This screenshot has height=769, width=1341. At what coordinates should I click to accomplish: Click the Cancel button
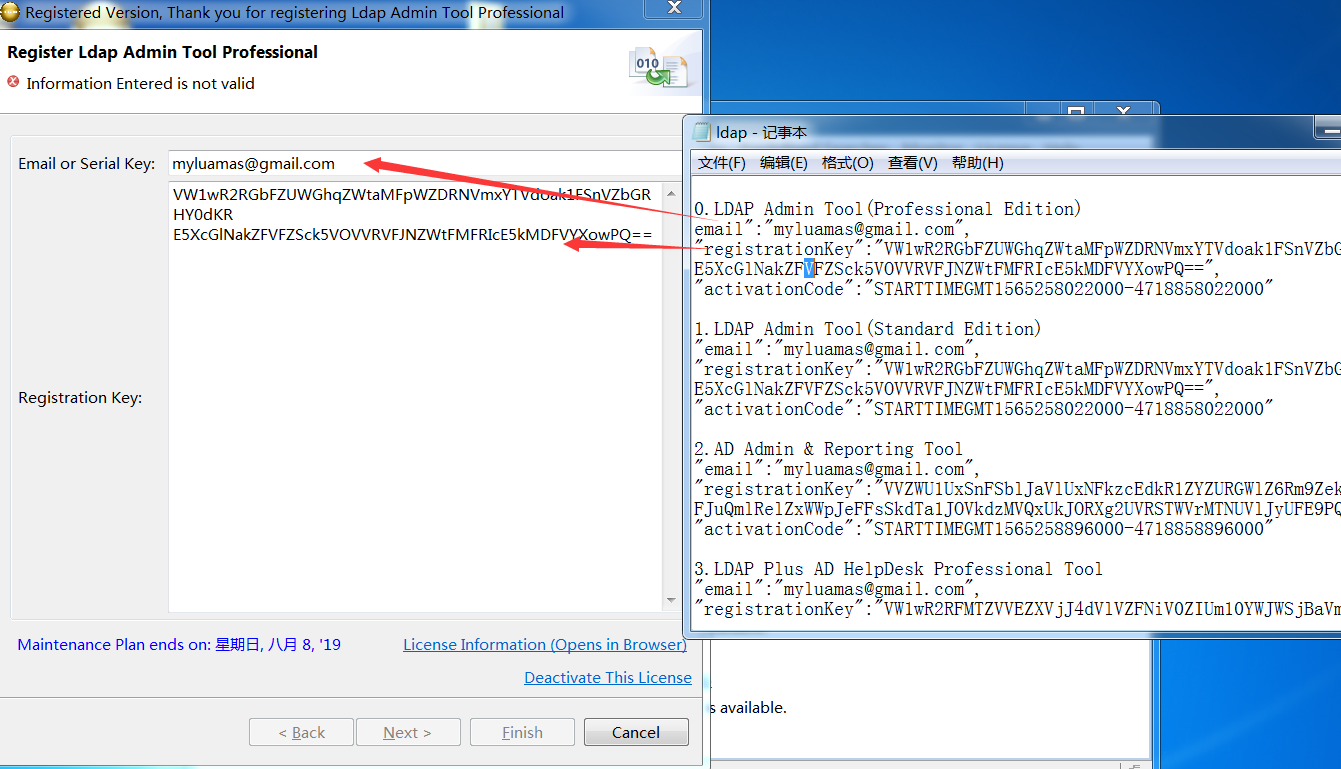(636, 732)
